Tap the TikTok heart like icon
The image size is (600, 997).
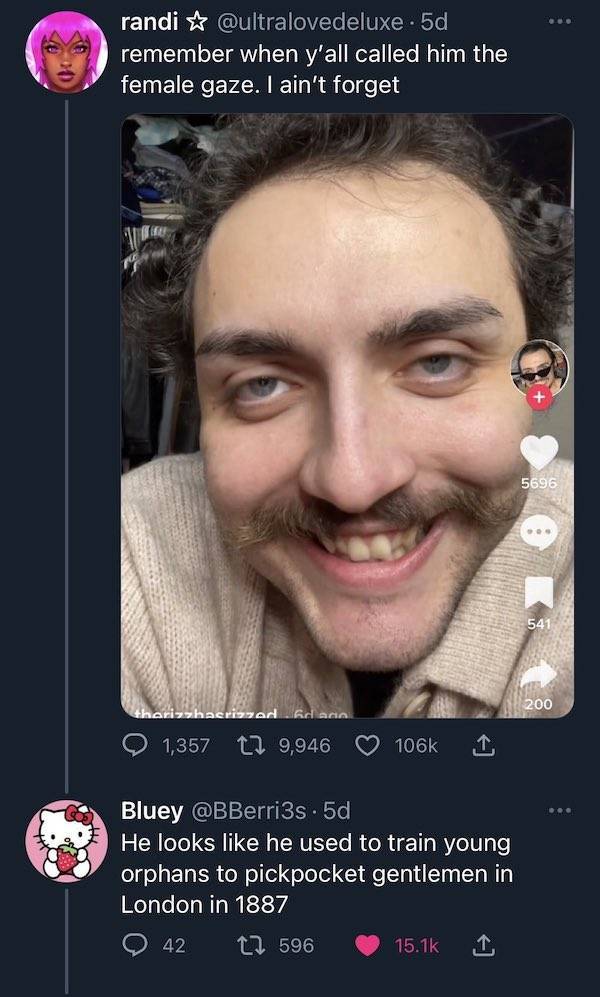click(540, 452)
